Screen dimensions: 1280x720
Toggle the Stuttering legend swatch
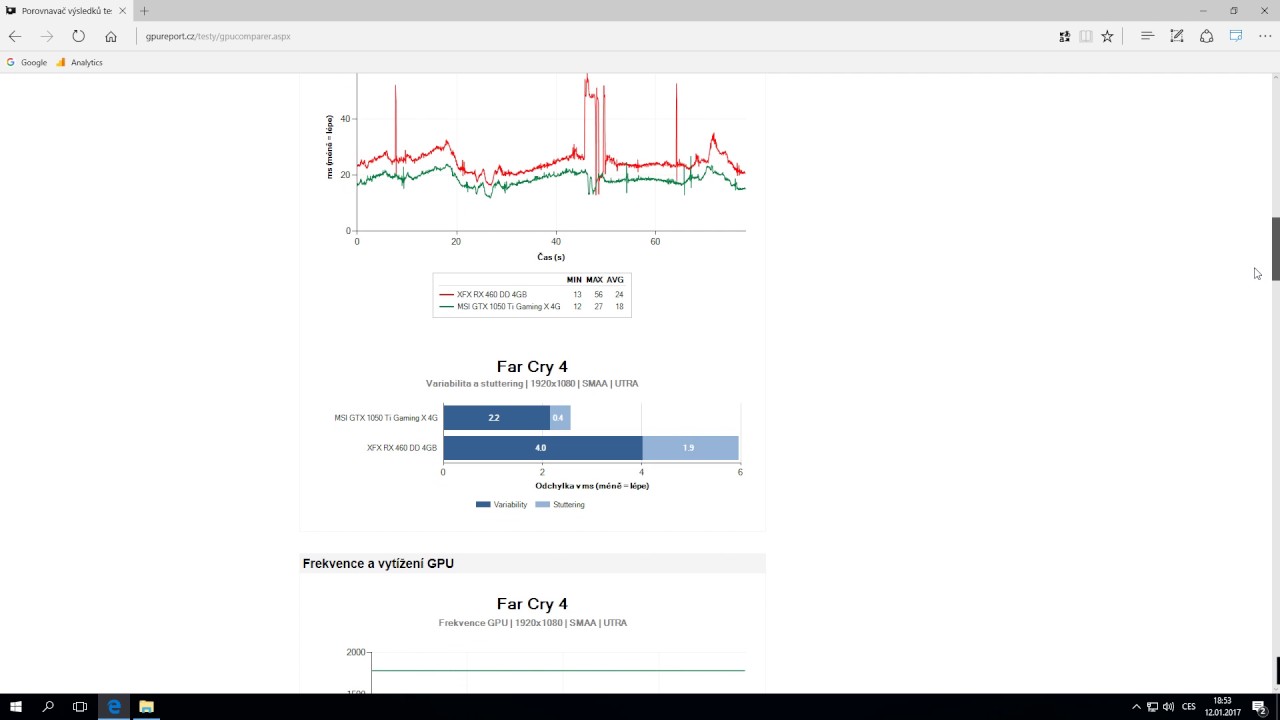click(x=543, y=505)
